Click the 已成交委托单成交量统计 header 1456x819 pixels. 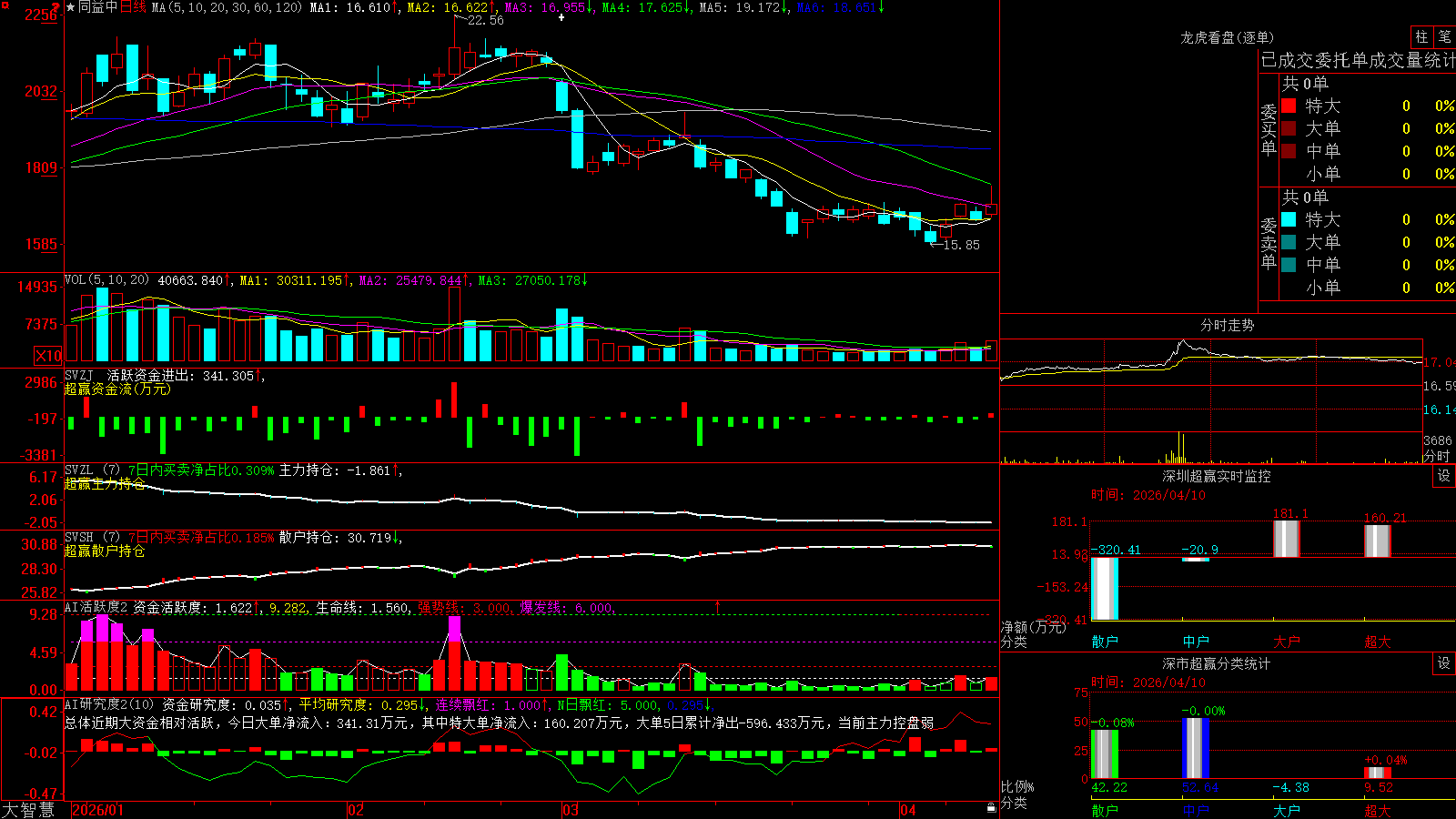point(1359,60)
